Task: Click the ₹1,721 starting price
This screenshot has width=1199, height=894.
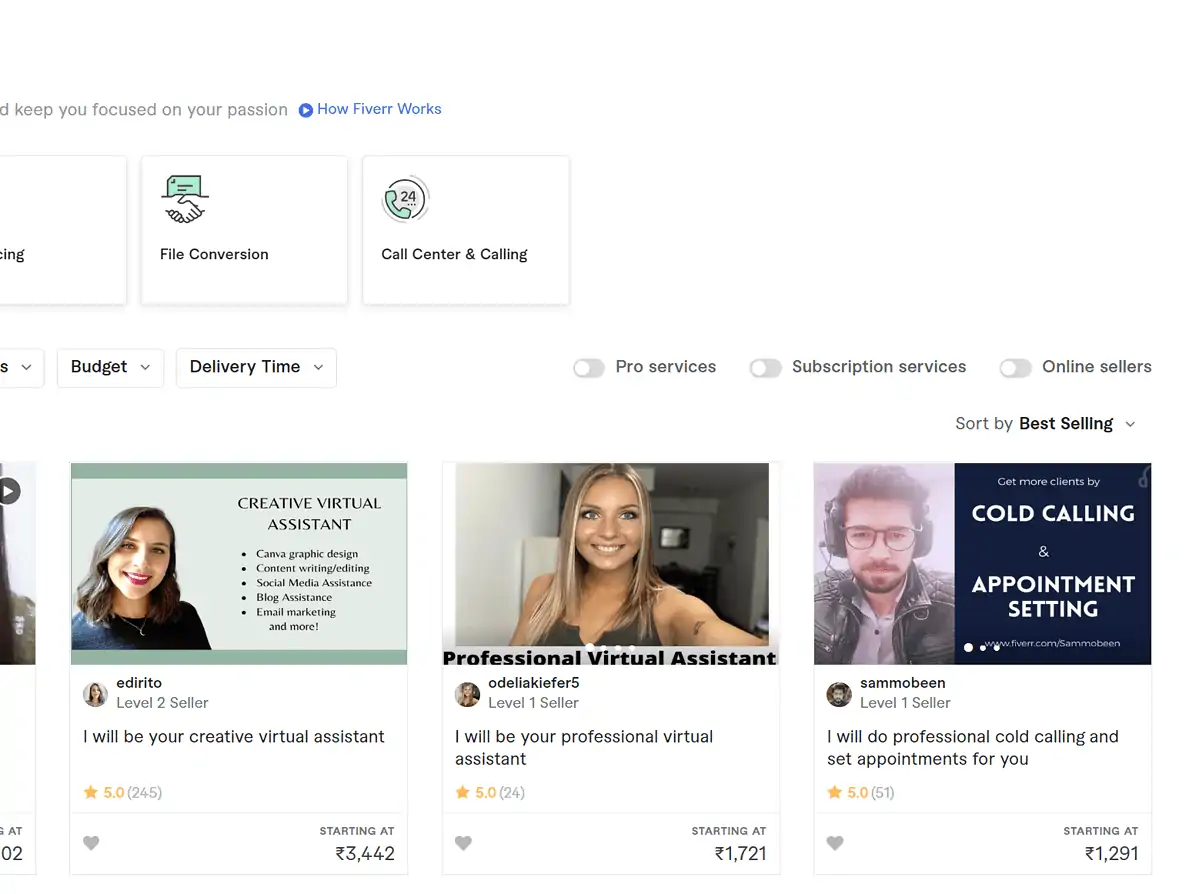Action: pyautogui.click(x=740, y=853)
